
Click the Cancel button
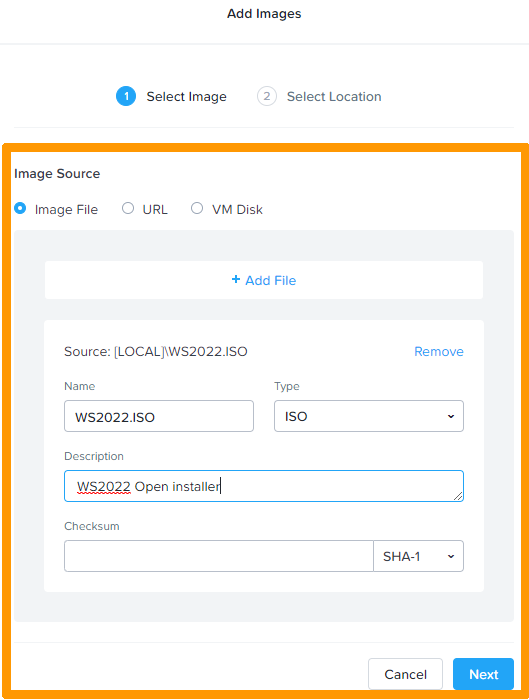point(405,674)
